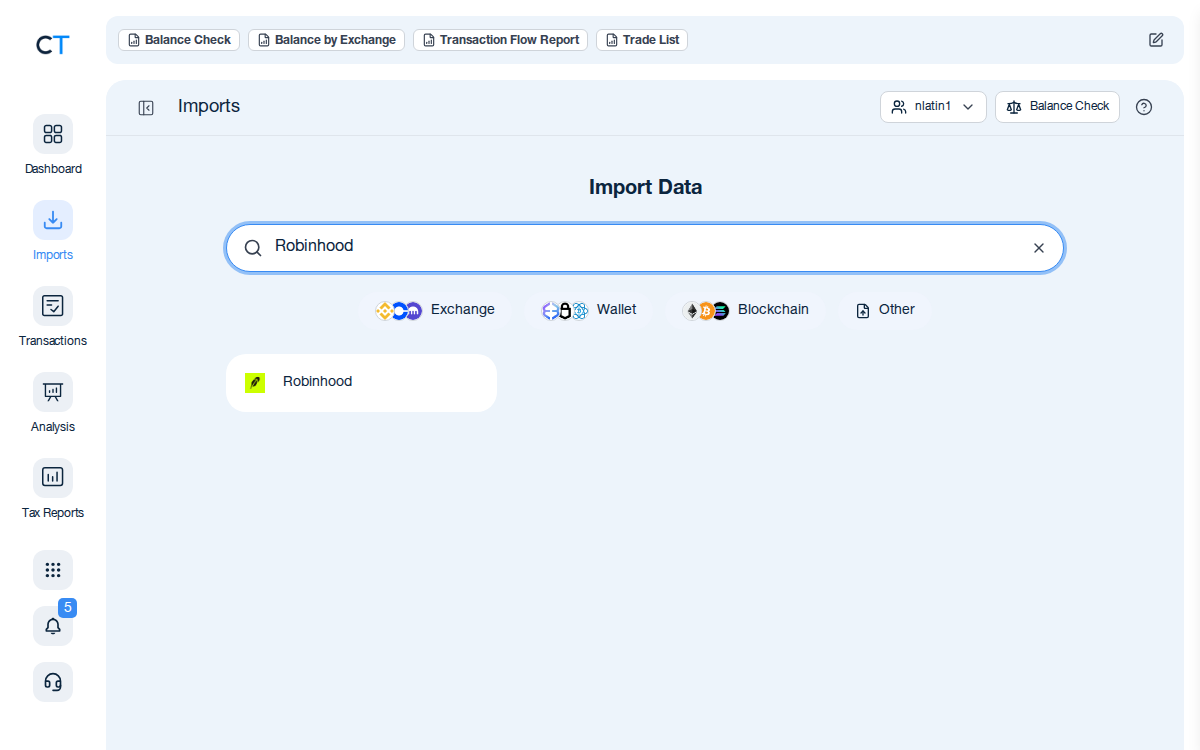Image resolution: width=1200 pixels, height=750 pixels.
Task: Click the Balance Check header button
Action: 1057,107
